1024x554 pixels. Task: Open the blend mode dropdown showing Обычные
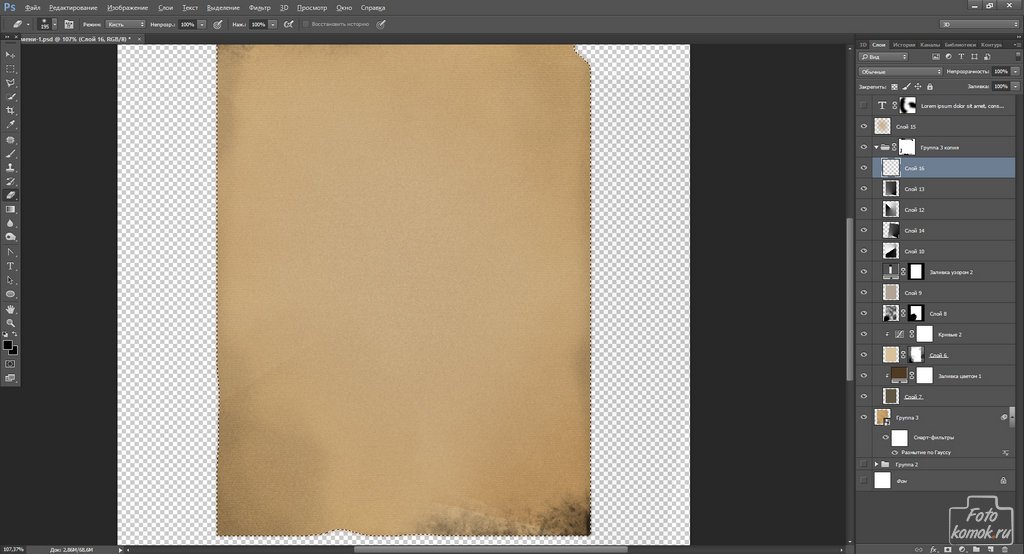pos(900,72)
